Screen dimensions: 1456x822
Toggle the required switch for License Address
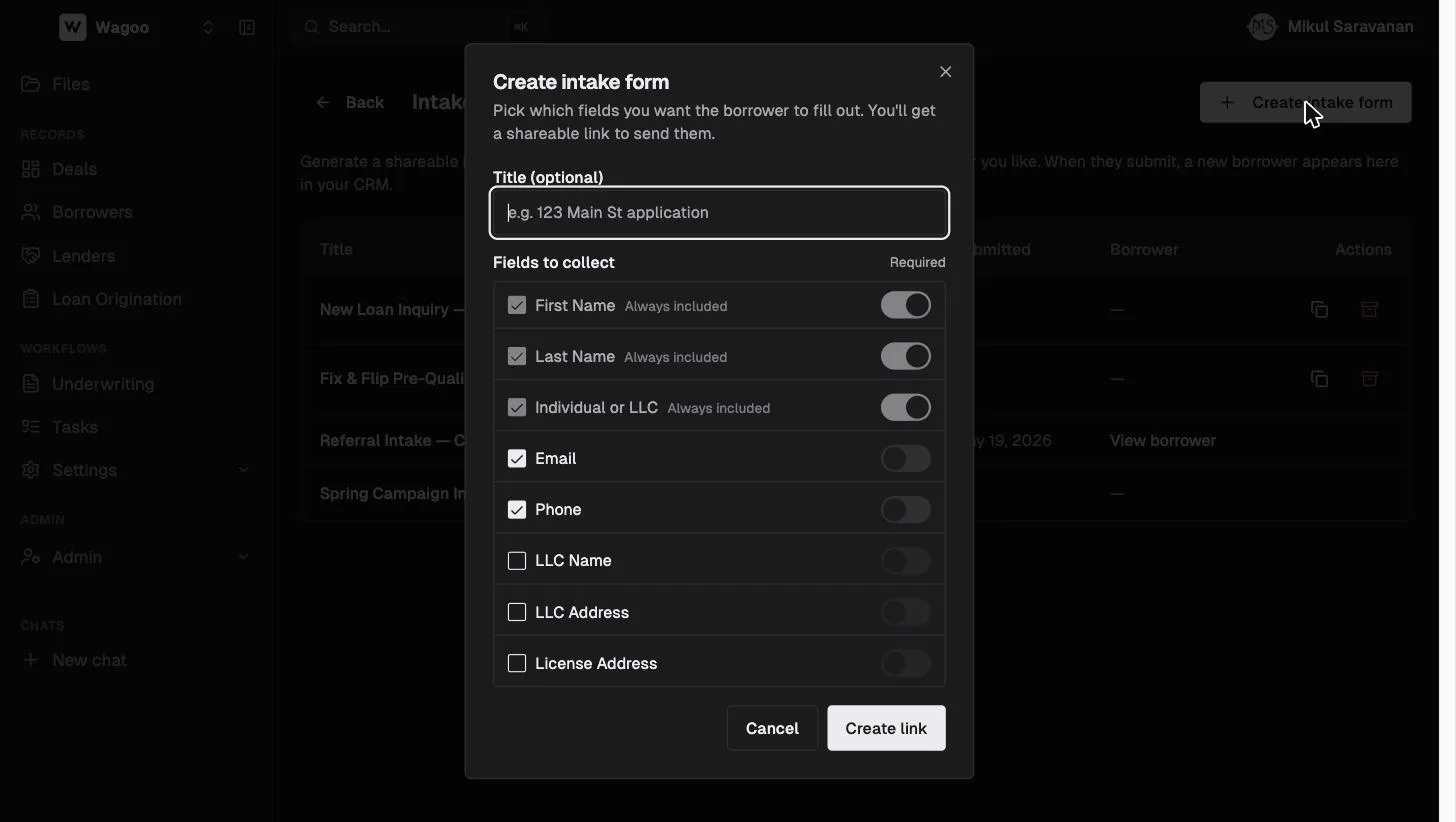[905, 663]
